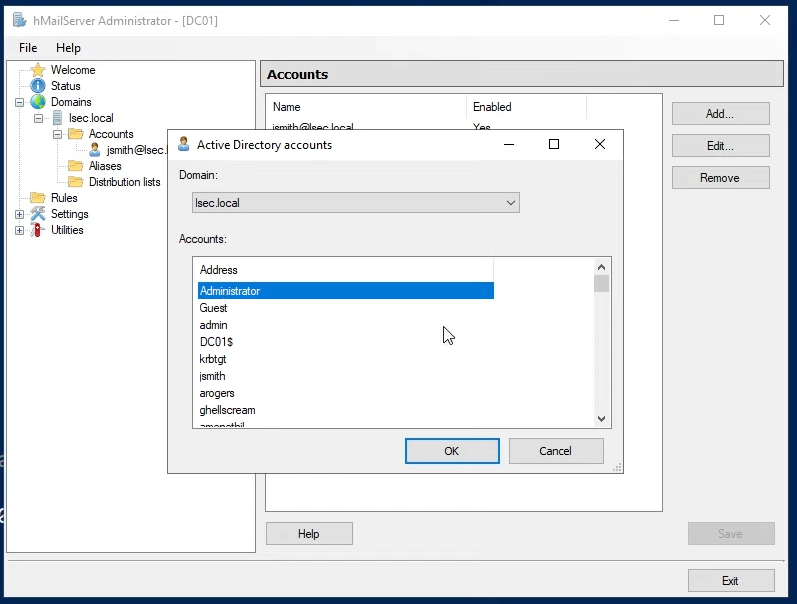Click the Aliases folder icon

pyautogui.click(x=76, y=166)
